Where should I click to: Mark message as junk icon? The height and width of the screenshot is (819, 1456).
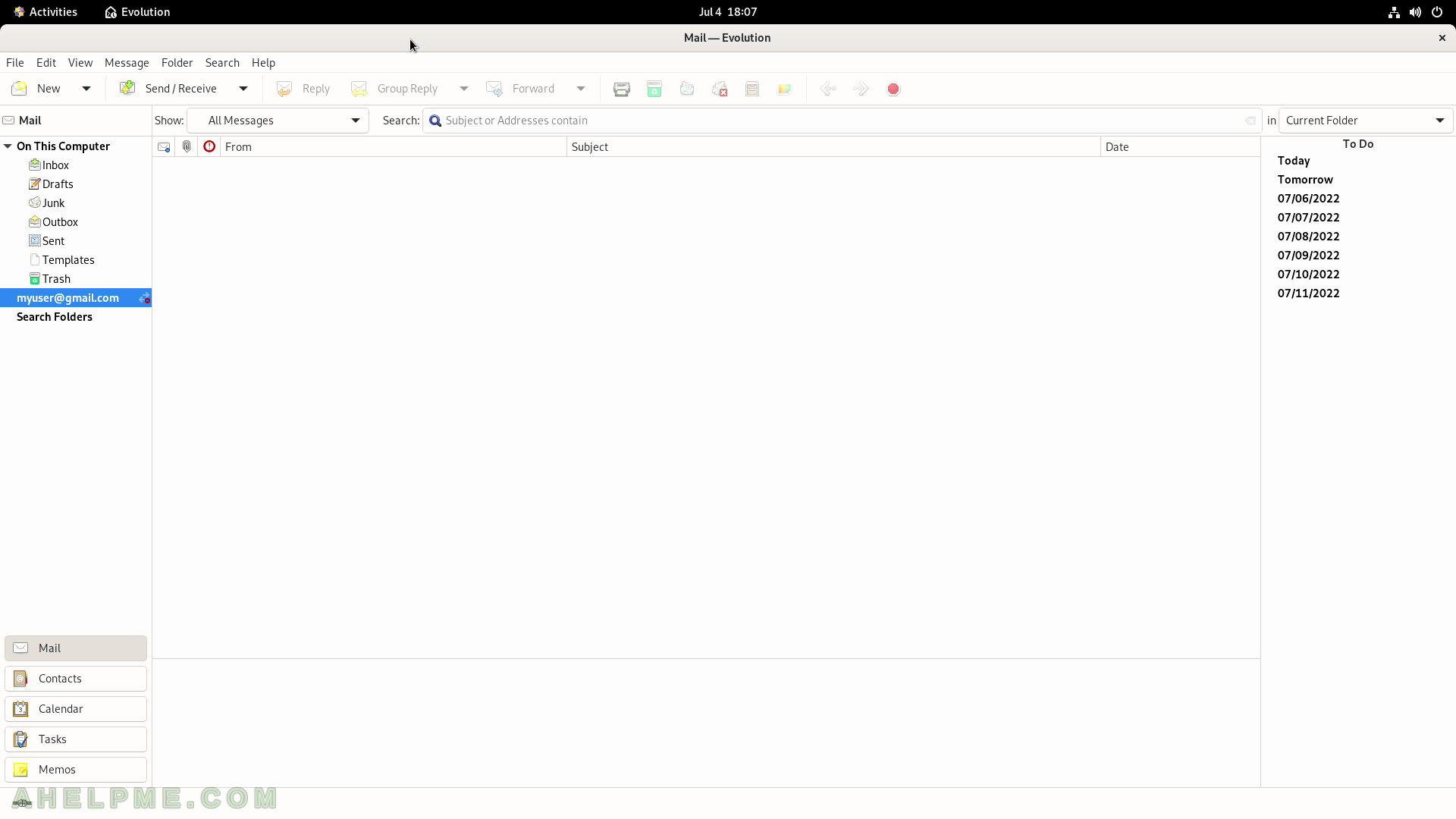tap(687, 89)
